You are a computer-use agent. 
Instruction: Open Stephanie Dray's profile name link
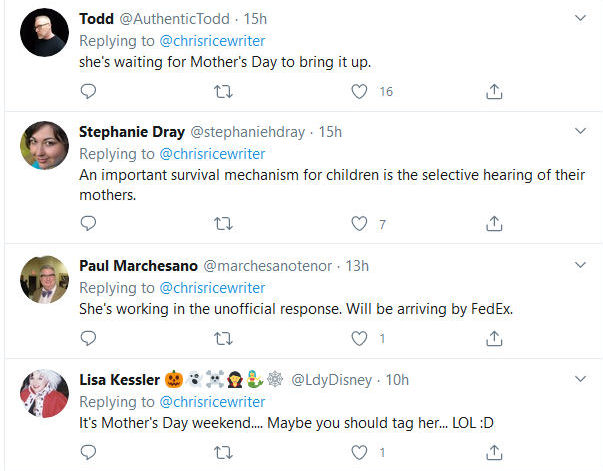[130, 132]
